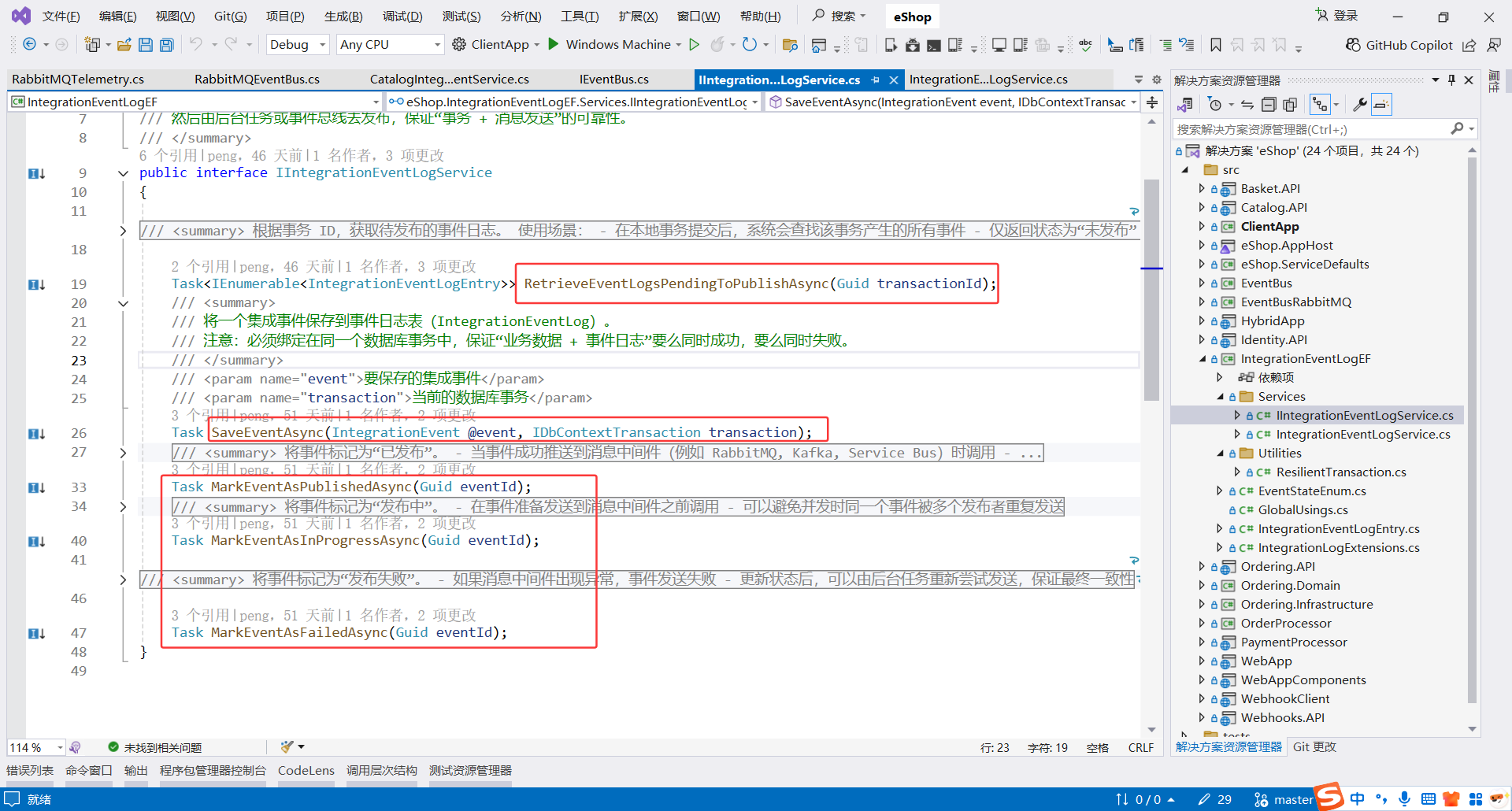Open the send feedback icon at top right

click(x=1493, y=45)
